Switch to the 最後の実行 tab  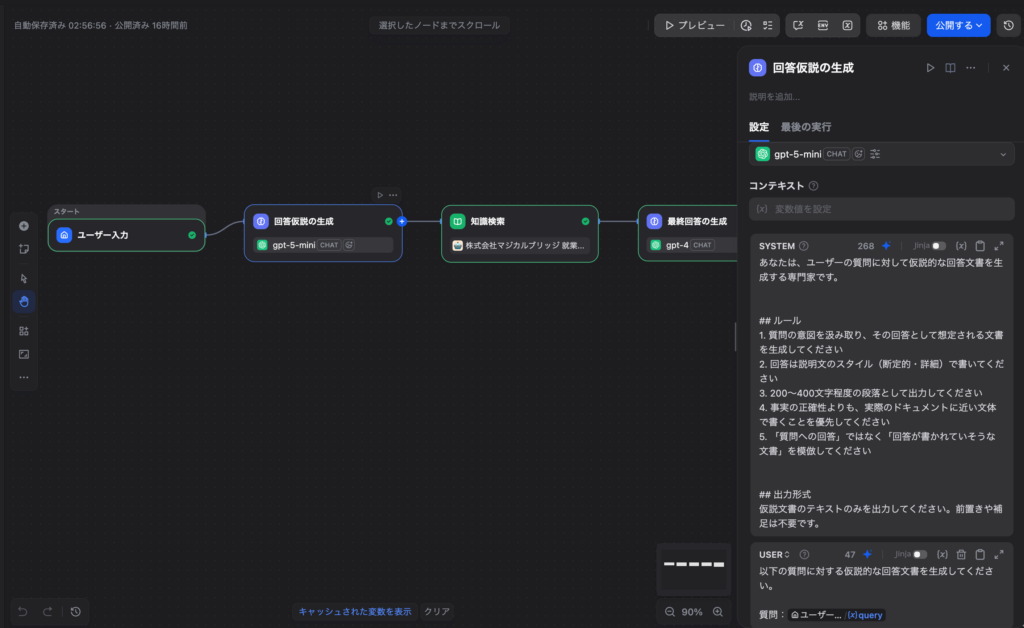(806, 127)
